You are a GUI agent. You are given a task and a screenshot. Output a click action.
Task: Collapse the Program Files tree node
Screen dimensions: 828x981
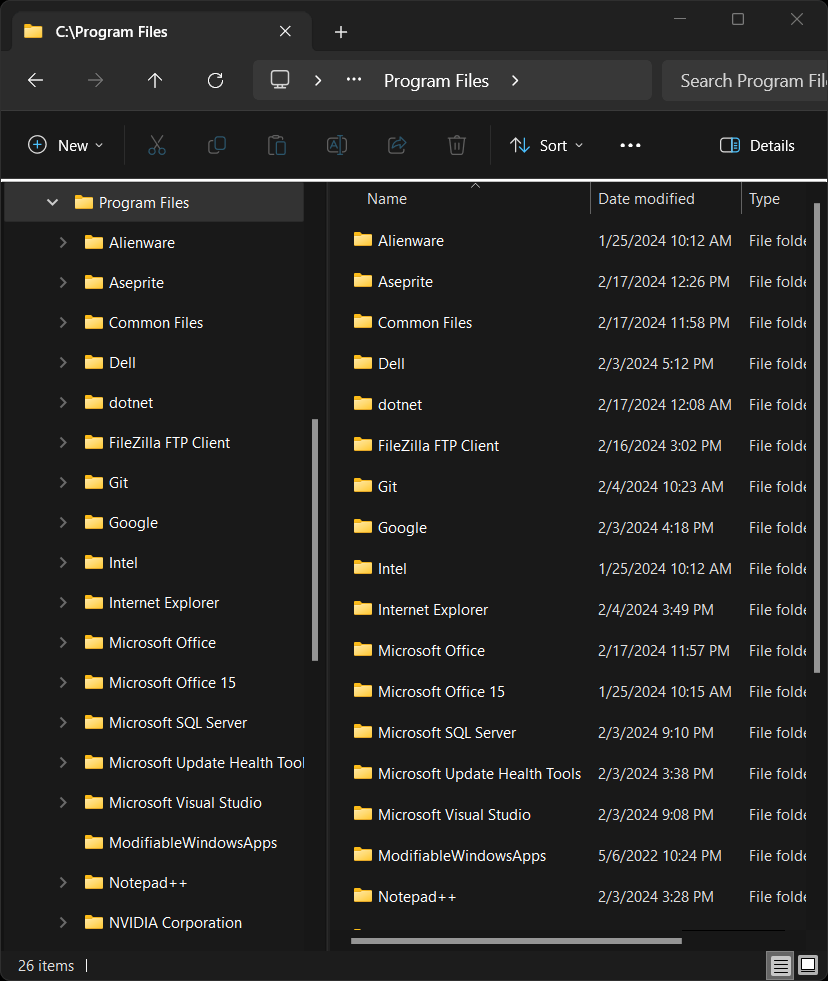click(53, 202)
